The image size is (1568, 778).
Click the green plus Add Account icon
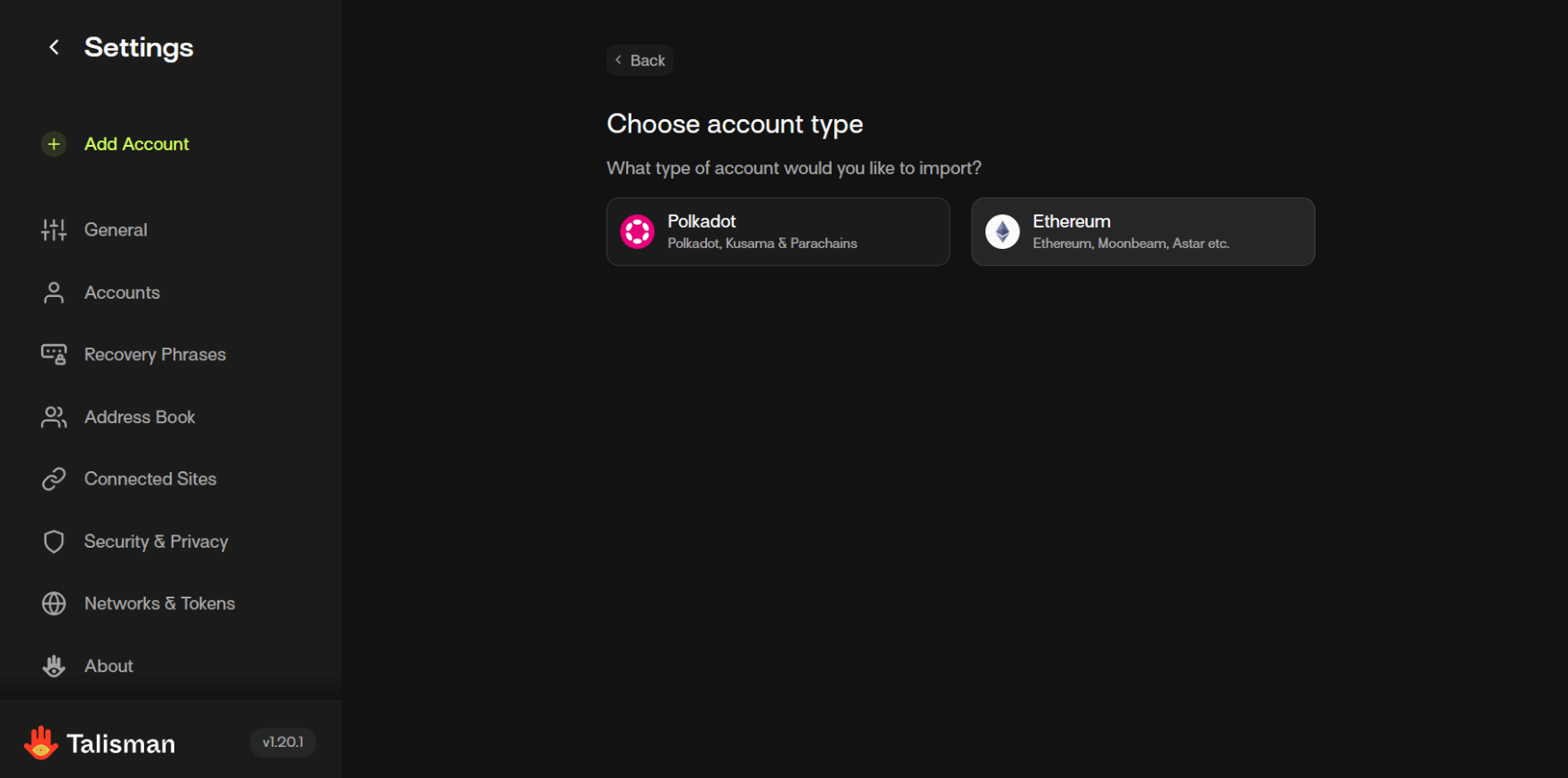pyautogui.click(x=53, y=144)
